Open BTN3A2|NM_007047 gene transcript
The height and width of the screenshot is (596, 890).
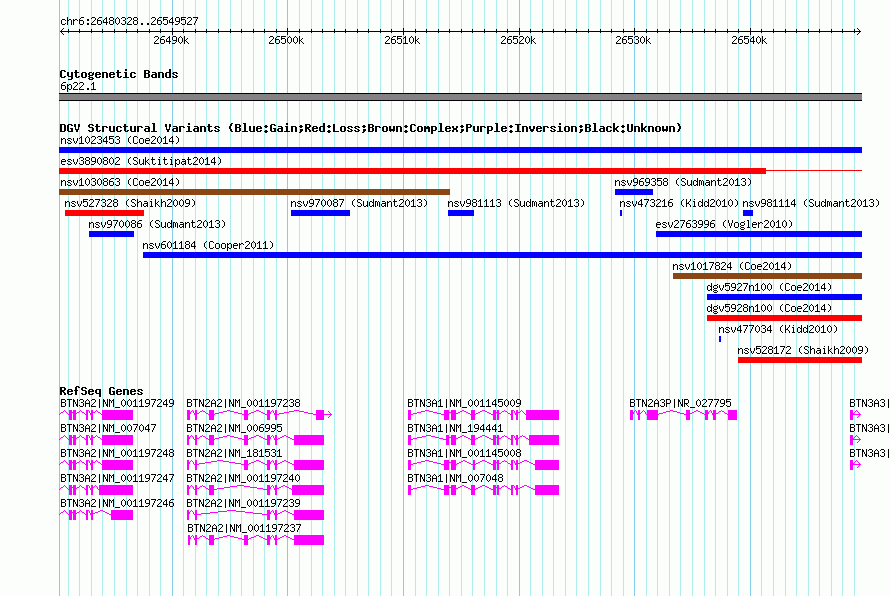(96, 440)
